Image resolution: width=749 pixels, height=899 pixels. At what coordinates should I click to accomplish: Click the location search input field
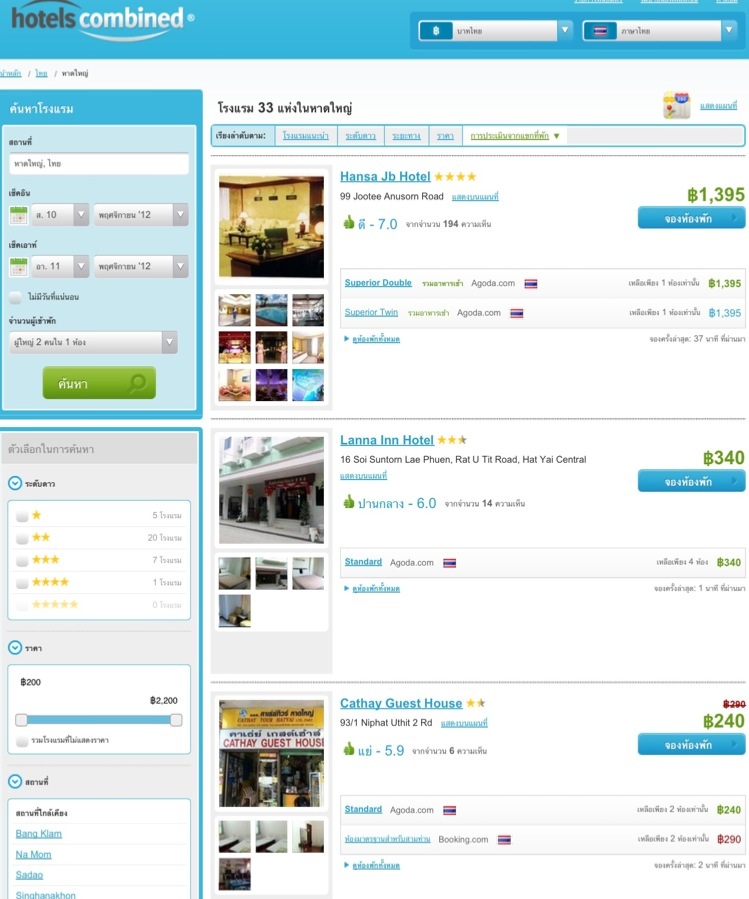(x=99, y=163)
